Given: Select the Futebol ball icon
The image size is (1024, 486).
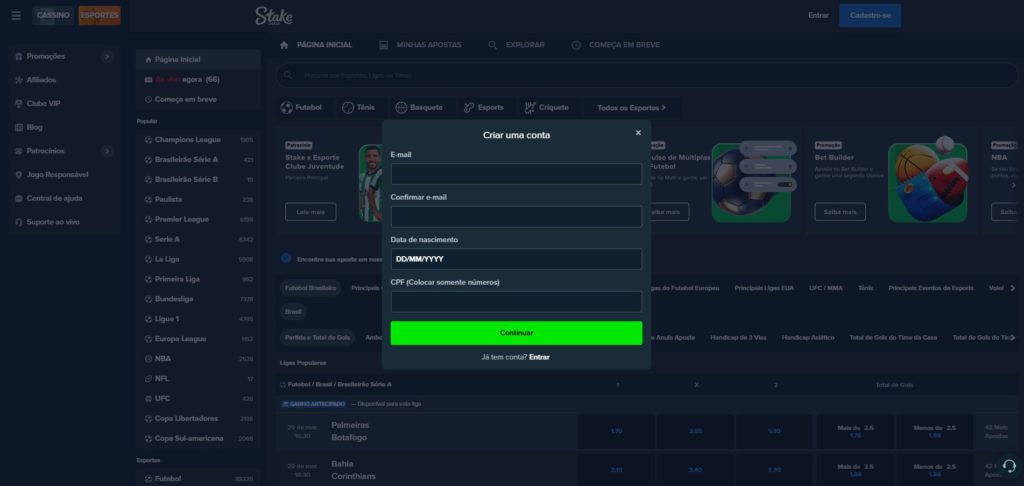Looking at the screenshot, I should coord(287,108).
